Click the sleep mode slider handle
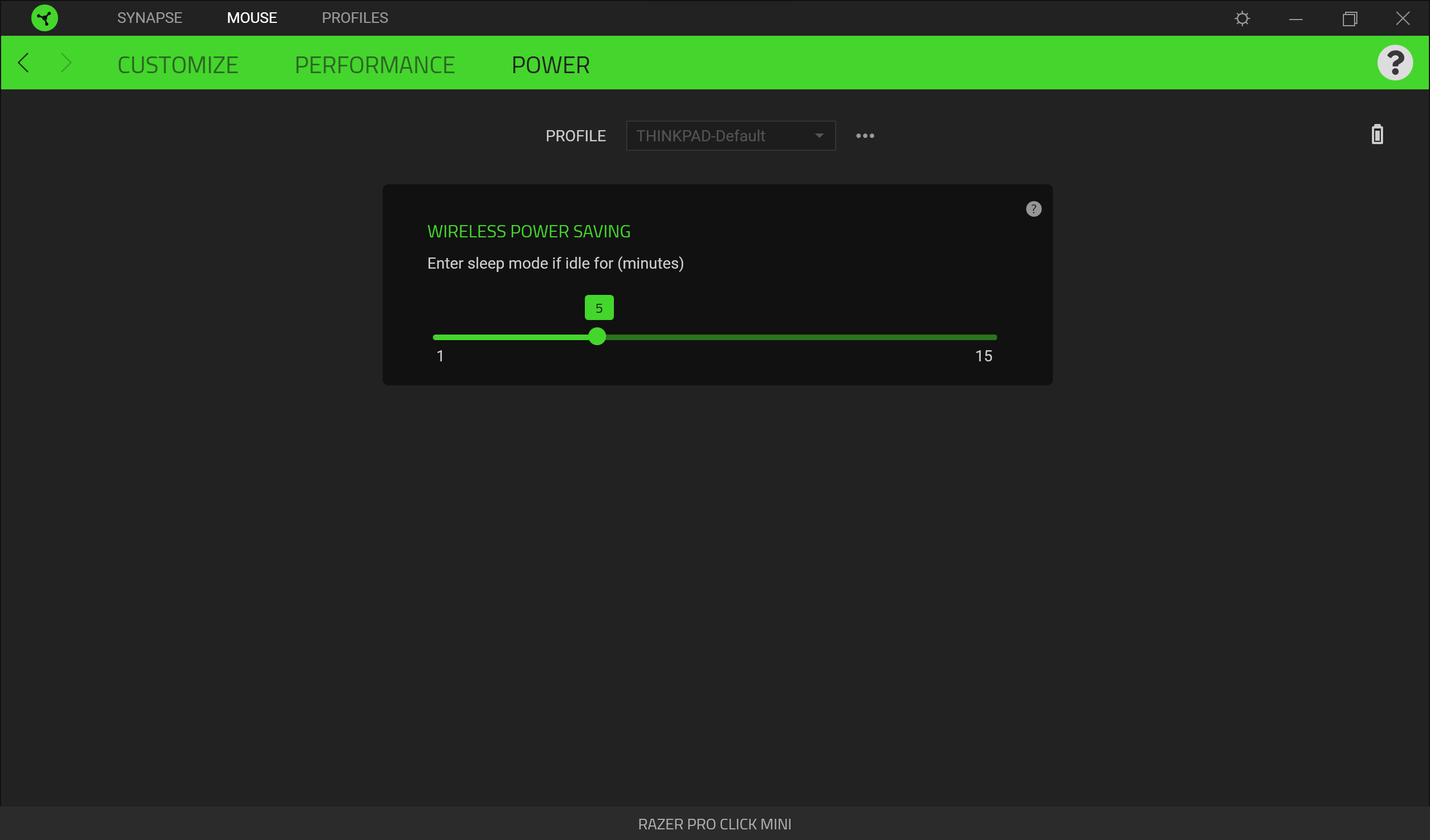 click(597, 337)
